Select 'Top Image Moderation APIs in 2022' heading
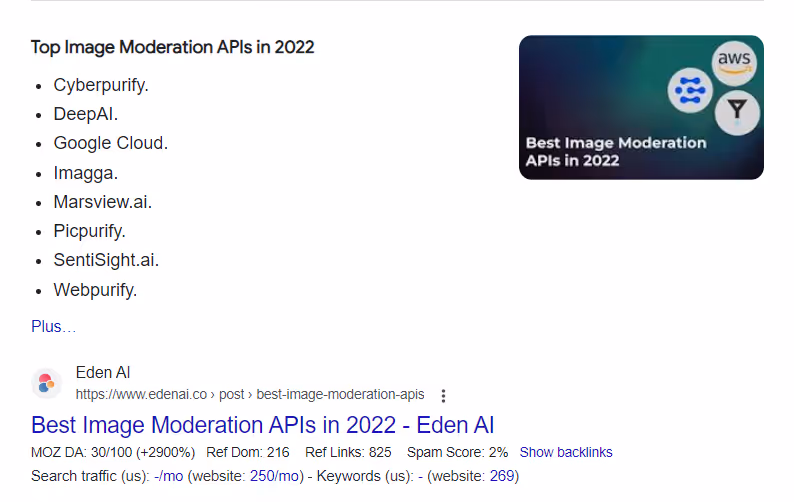794x502 pixels. (173, 47)
